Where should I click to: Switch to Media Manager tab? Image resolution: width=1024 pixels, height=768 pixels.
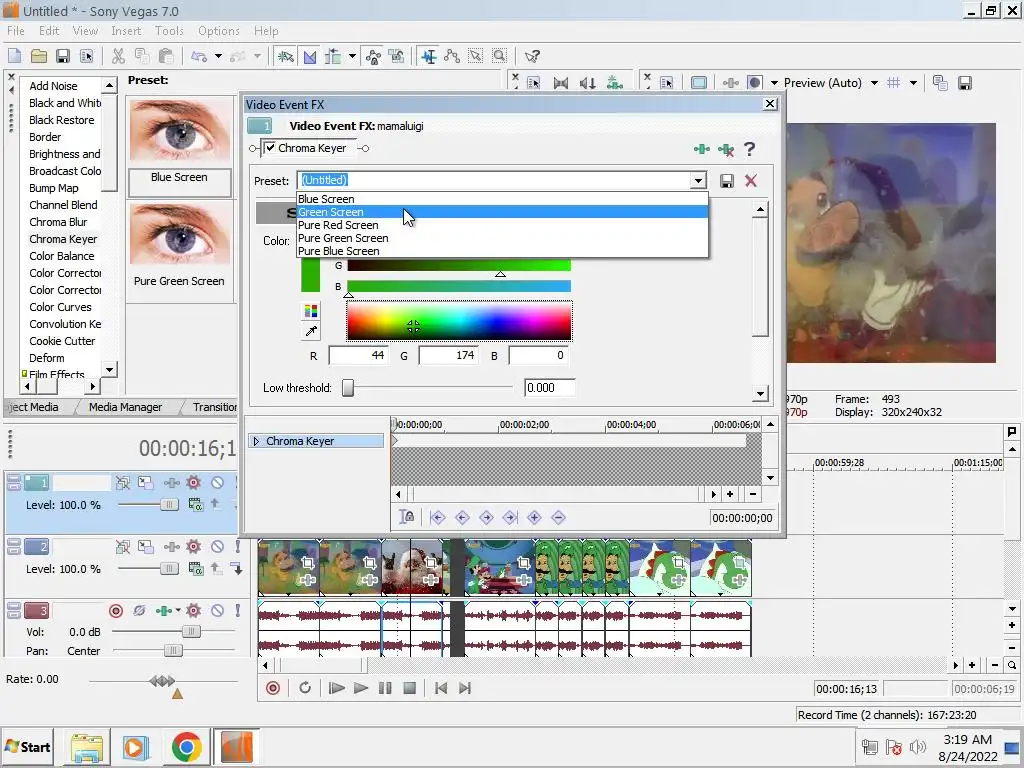tap(125, 407)
